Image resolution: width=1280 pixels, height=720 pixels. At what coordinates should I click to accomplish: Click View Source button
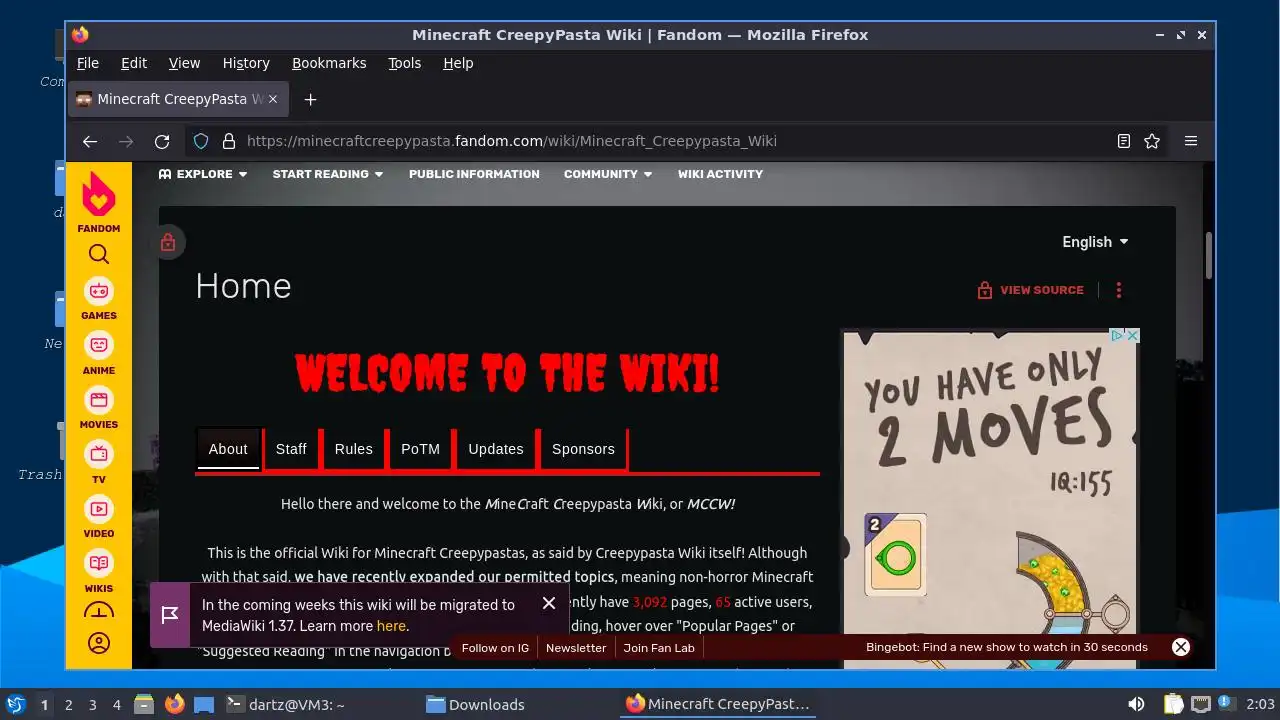(x=1030, y=290)
